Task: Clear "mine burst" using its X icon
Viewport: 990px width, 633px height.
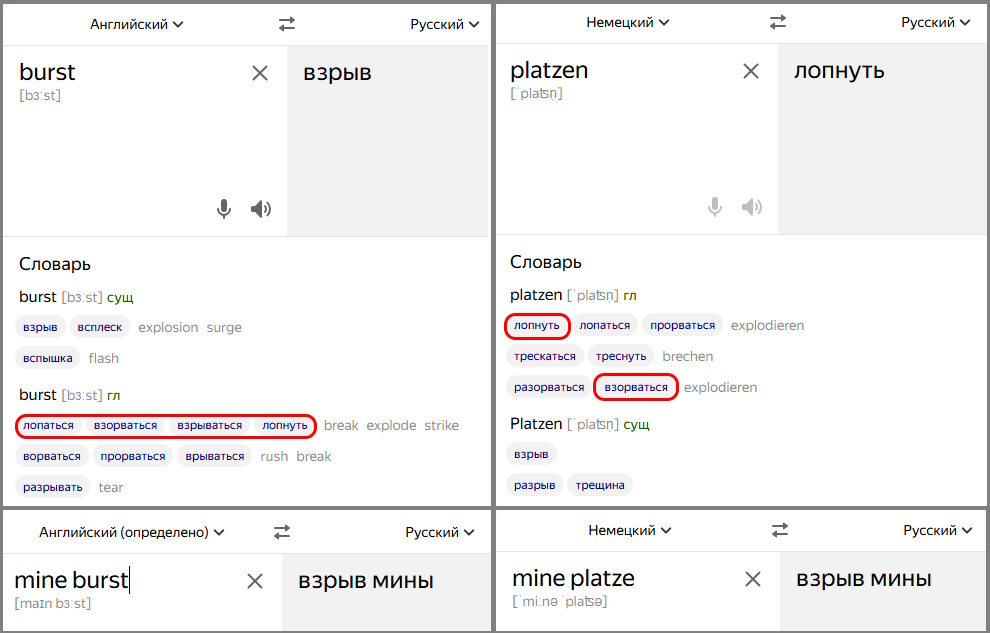Action: click(x=255, y=580)
